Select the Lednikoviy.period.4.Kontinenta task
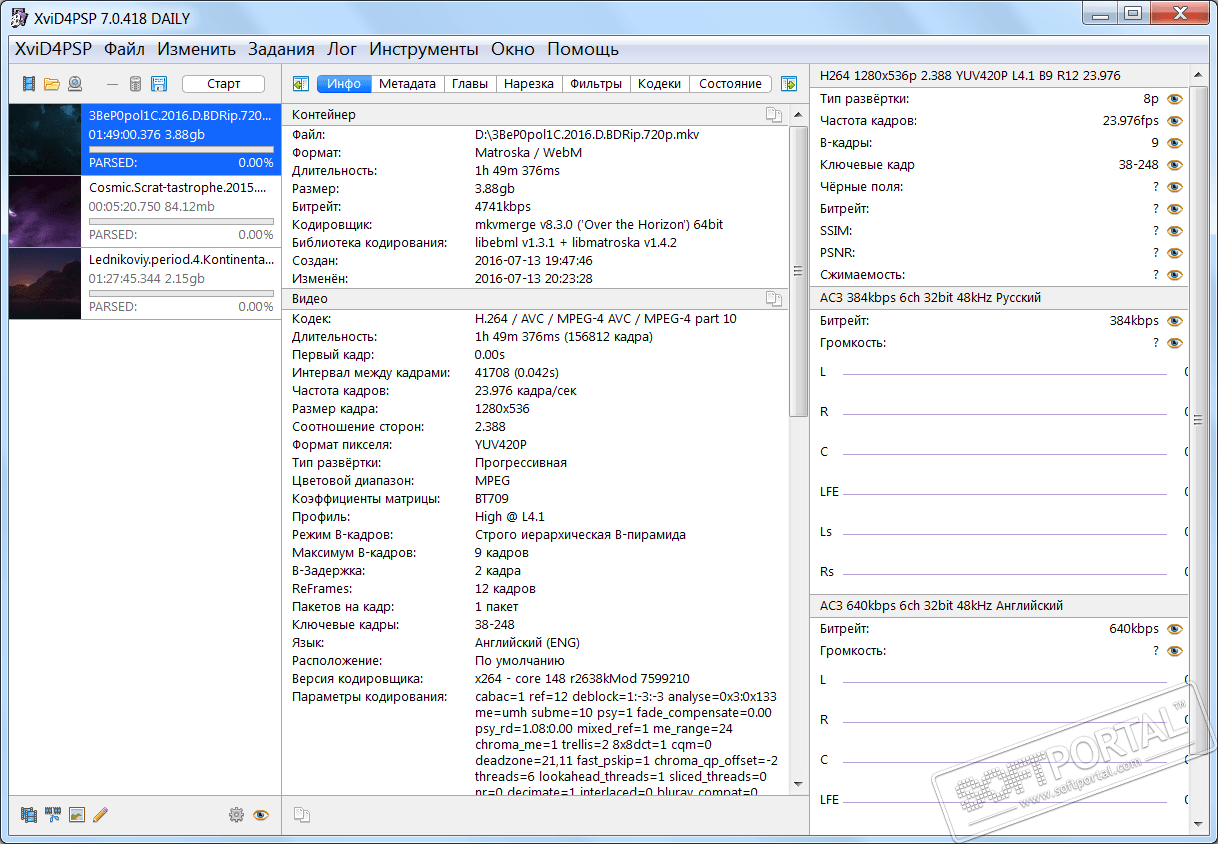The height and width of the screenshot is (844, 1218). (145, 283)
